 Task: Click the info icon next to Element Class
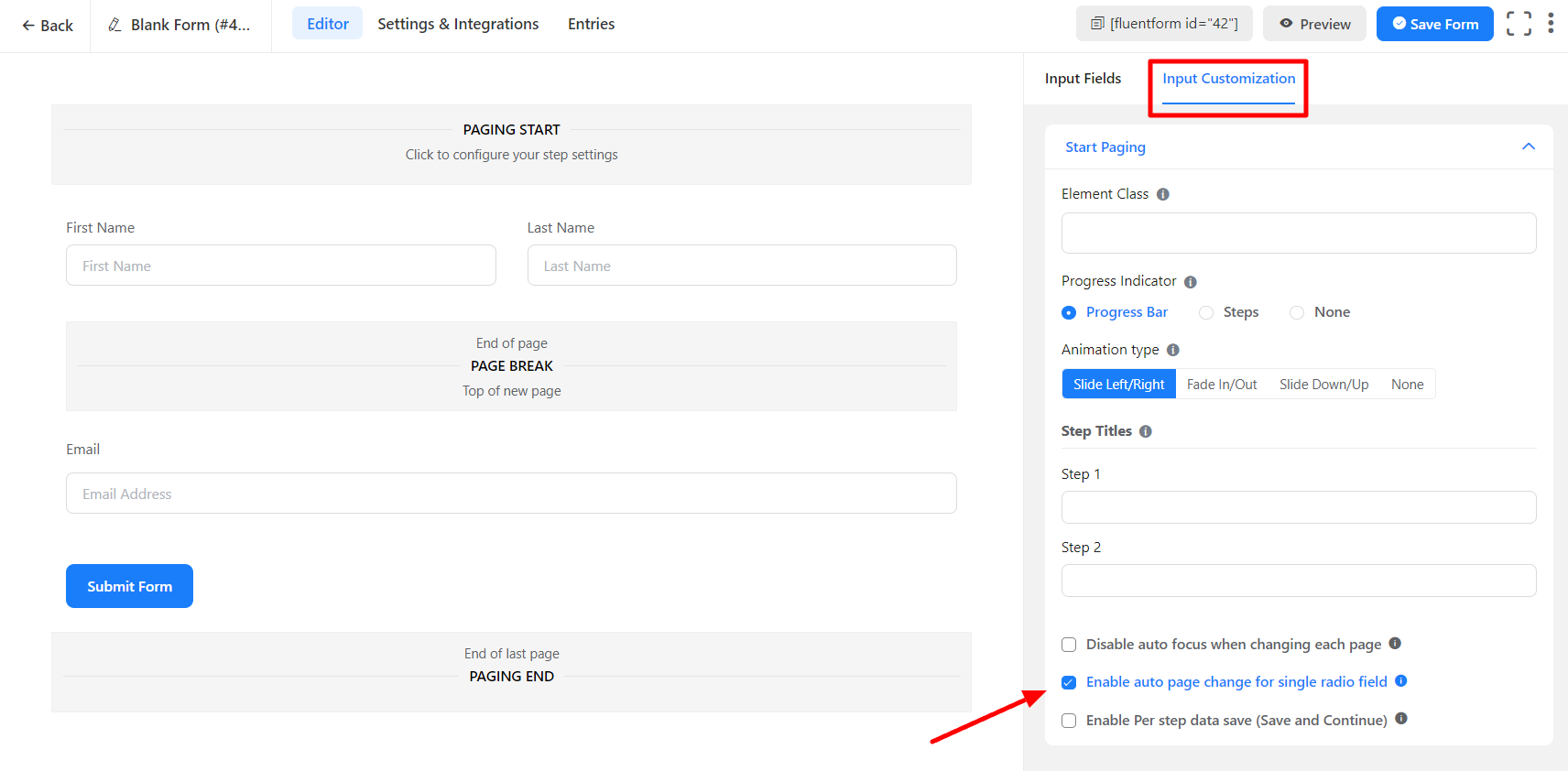1163,194
